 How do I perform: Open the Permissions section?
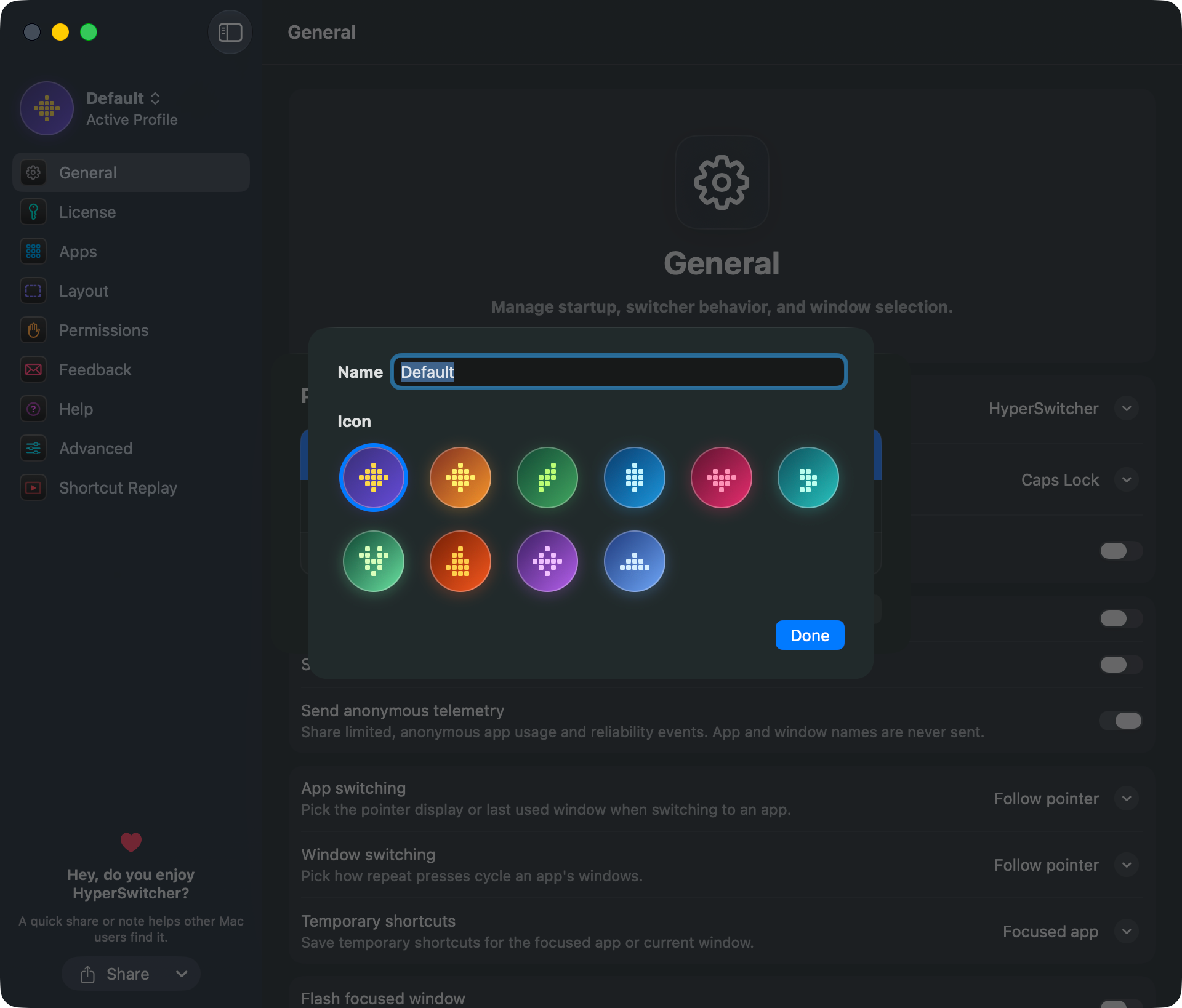pos(131,330)
